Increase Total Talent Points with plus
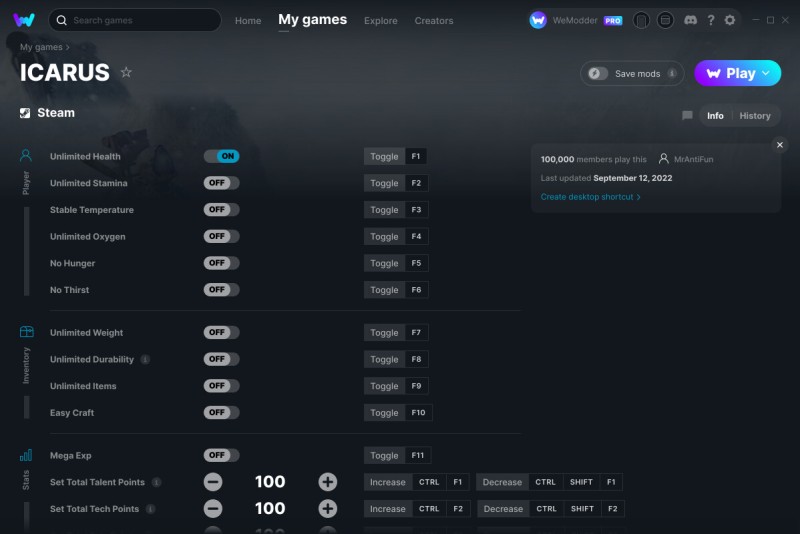The image size is (800, 534). (x=328, y=482)
